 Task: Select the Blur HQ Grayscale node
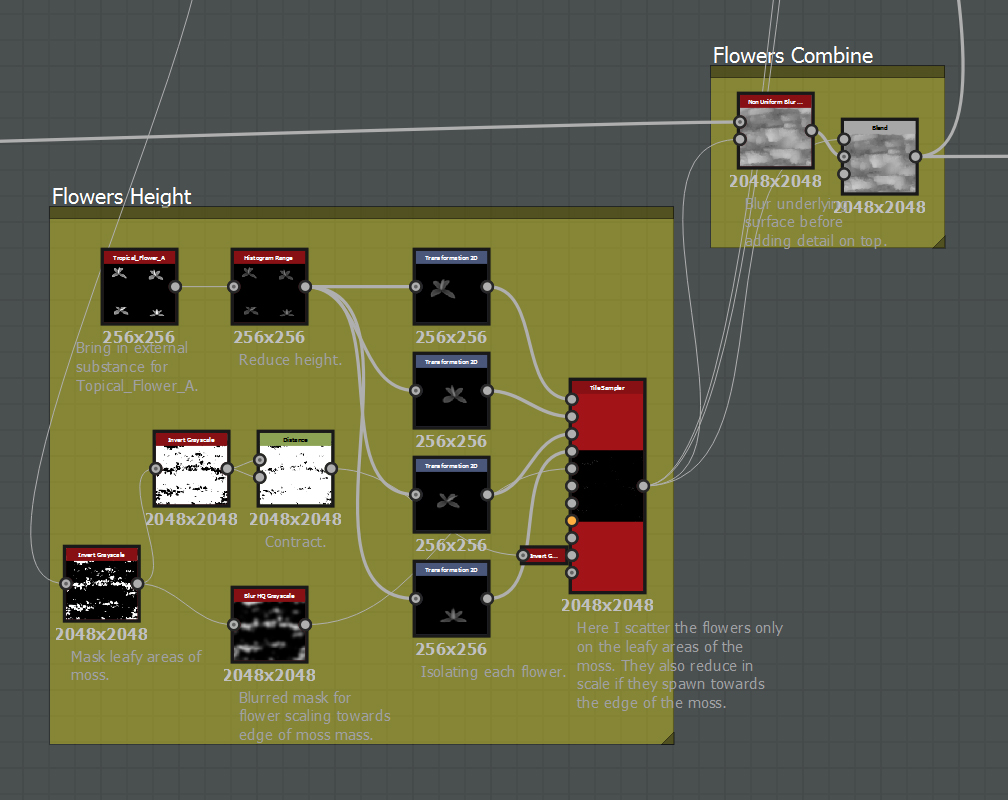[x=270, y=622]
